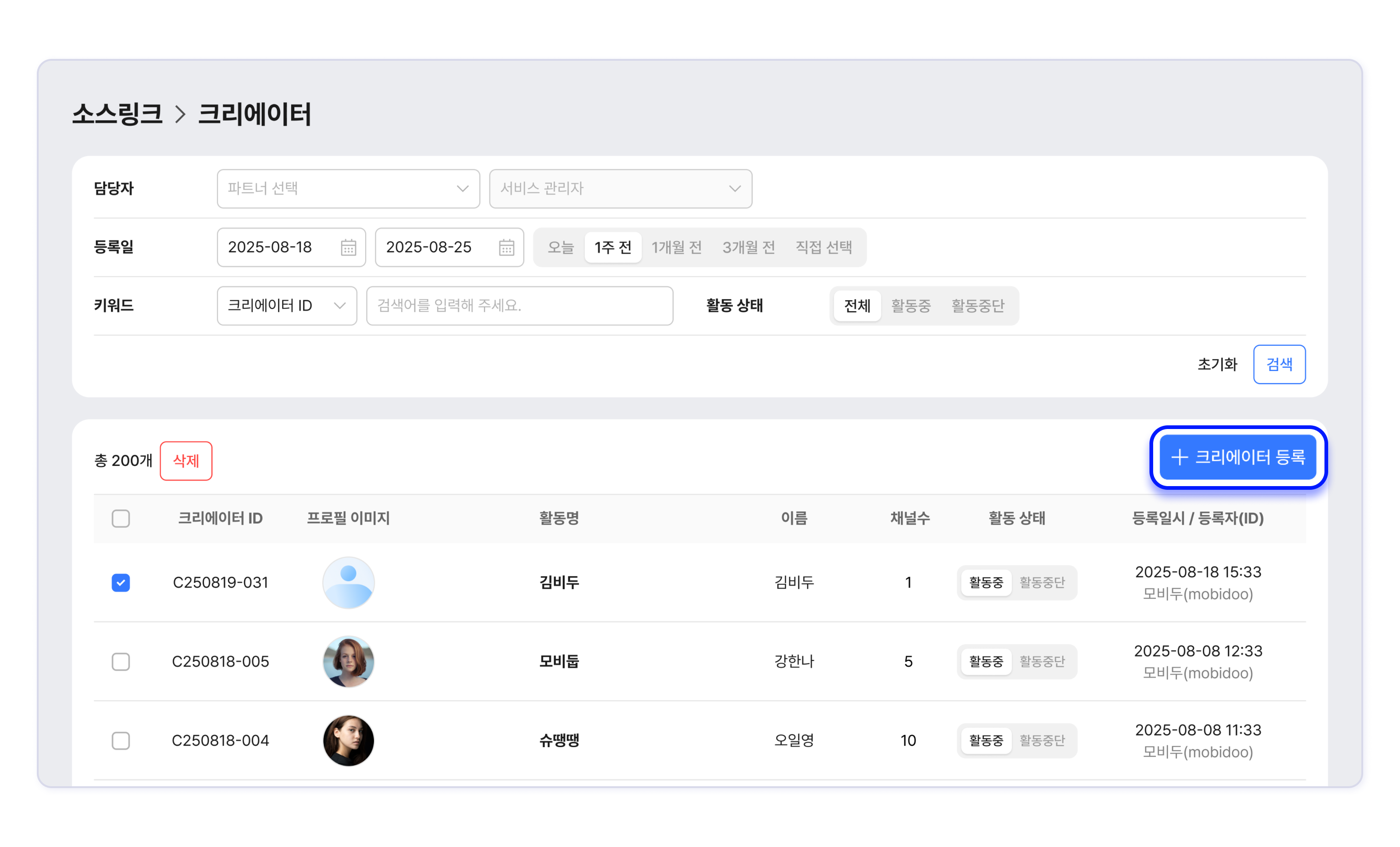This screenshot has width=1400, height=847.
Task: Select the 1개월 전 date range
Action: point(676,247)
